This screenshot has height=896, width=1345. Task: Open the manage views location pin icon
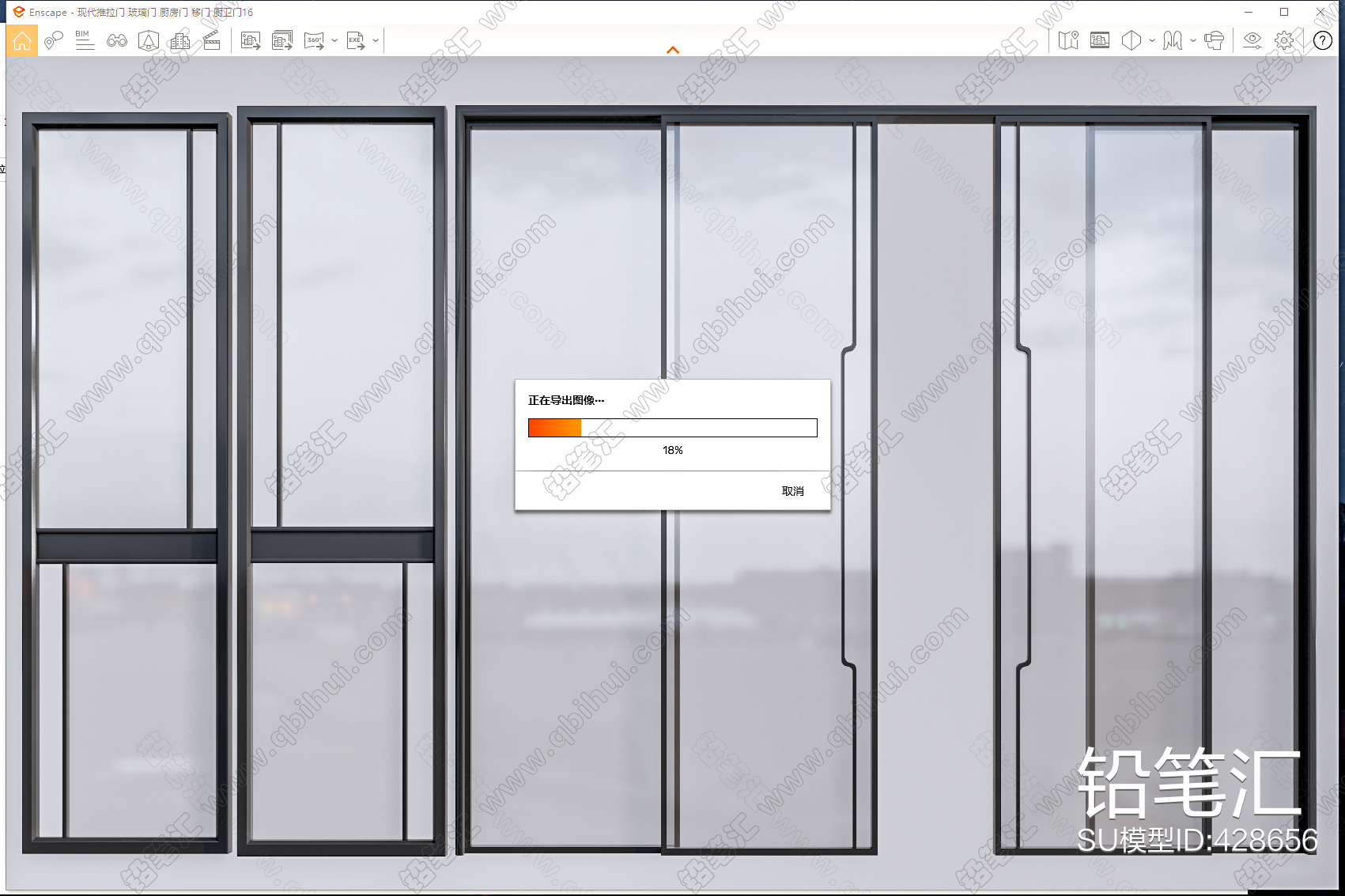[x=53, y=40]
